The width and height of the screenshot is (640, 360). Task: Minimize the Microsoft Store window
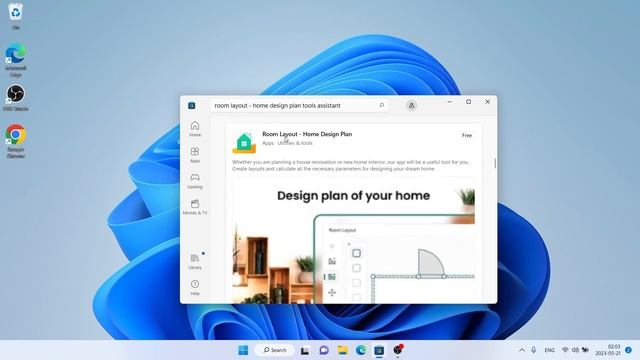[x=450, y=102]
